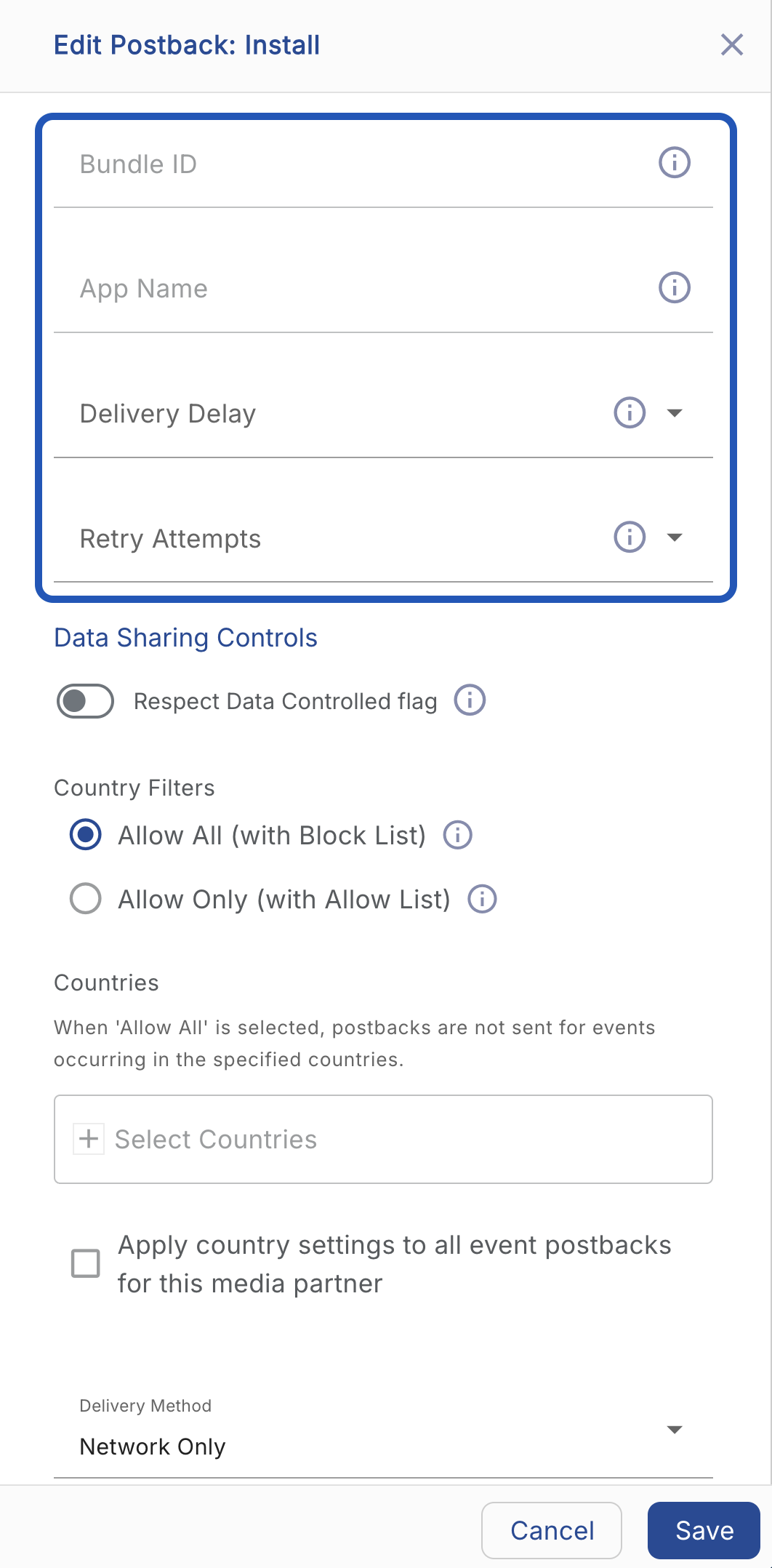Image resolution: width=772 pixels, height=1568 pixels.
Task: Close the Edit Postback dialog
Action: pos(732,45)
